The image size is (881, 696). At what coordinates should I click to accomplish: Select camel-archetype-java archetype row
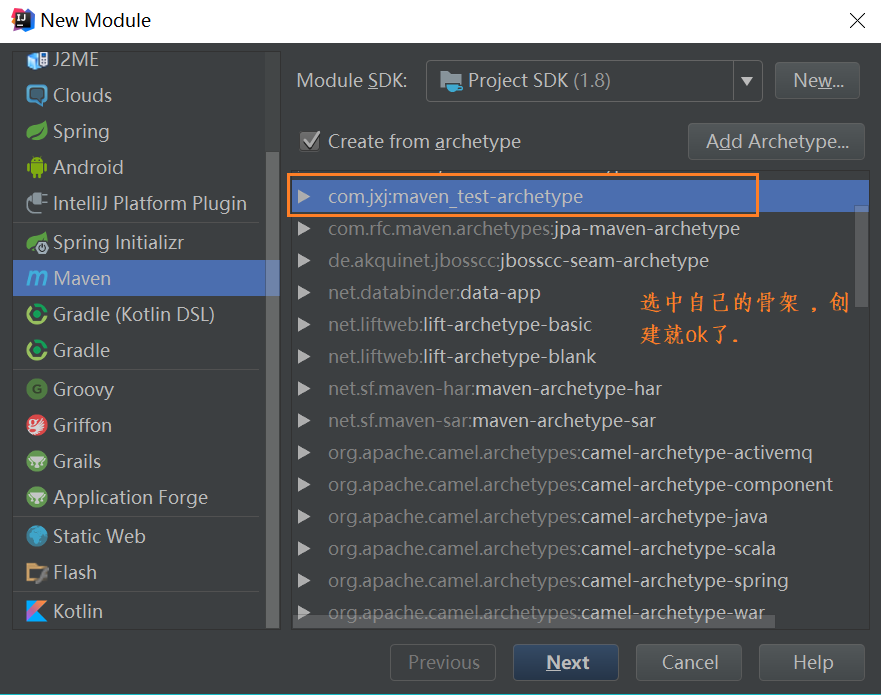pos(580,517)
